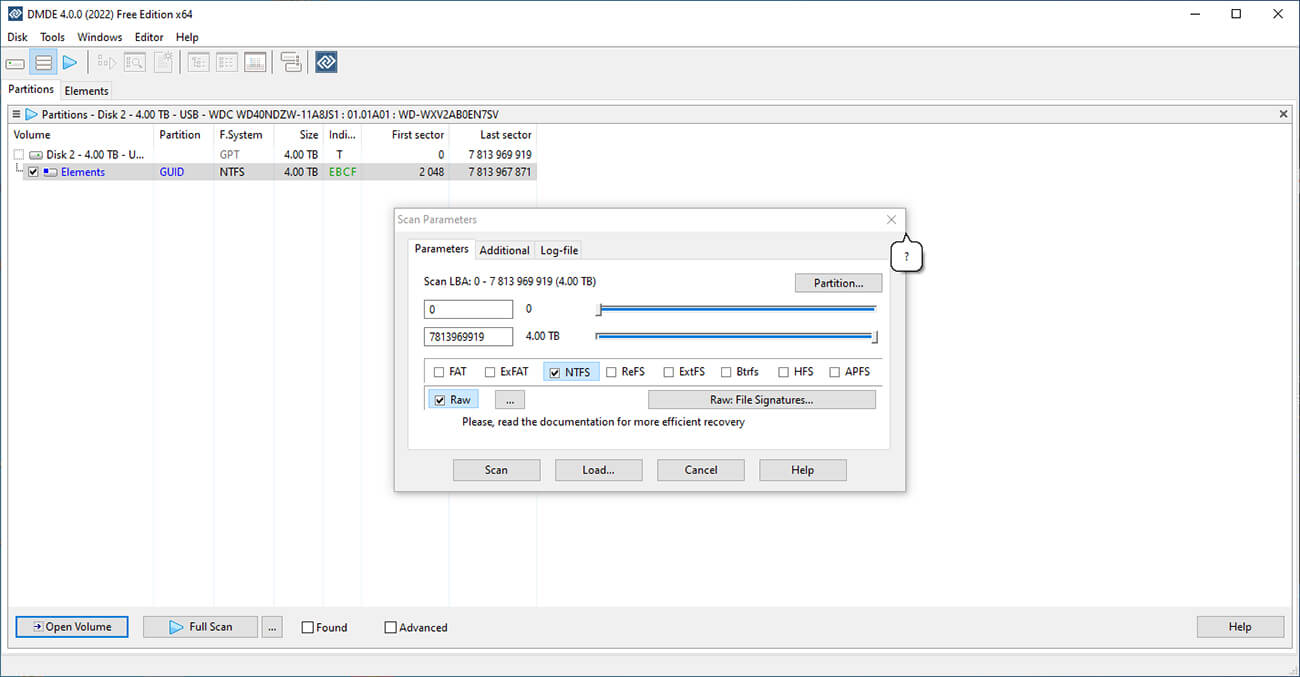Switch to the Additional tab
The height and width of the screenshot is (677, 1300).
point(504,249)
